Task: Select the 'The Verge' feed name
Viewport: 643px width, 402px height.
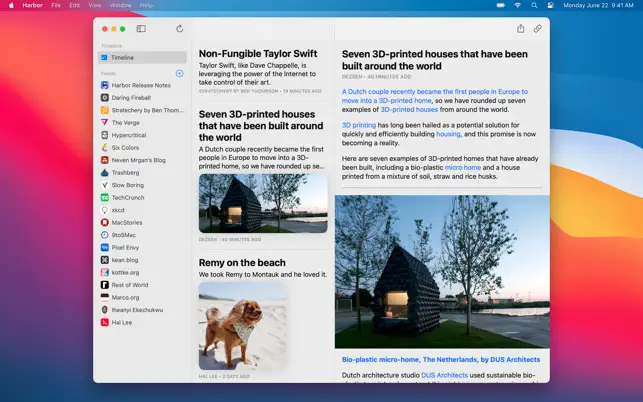Action: coord(125,123)
